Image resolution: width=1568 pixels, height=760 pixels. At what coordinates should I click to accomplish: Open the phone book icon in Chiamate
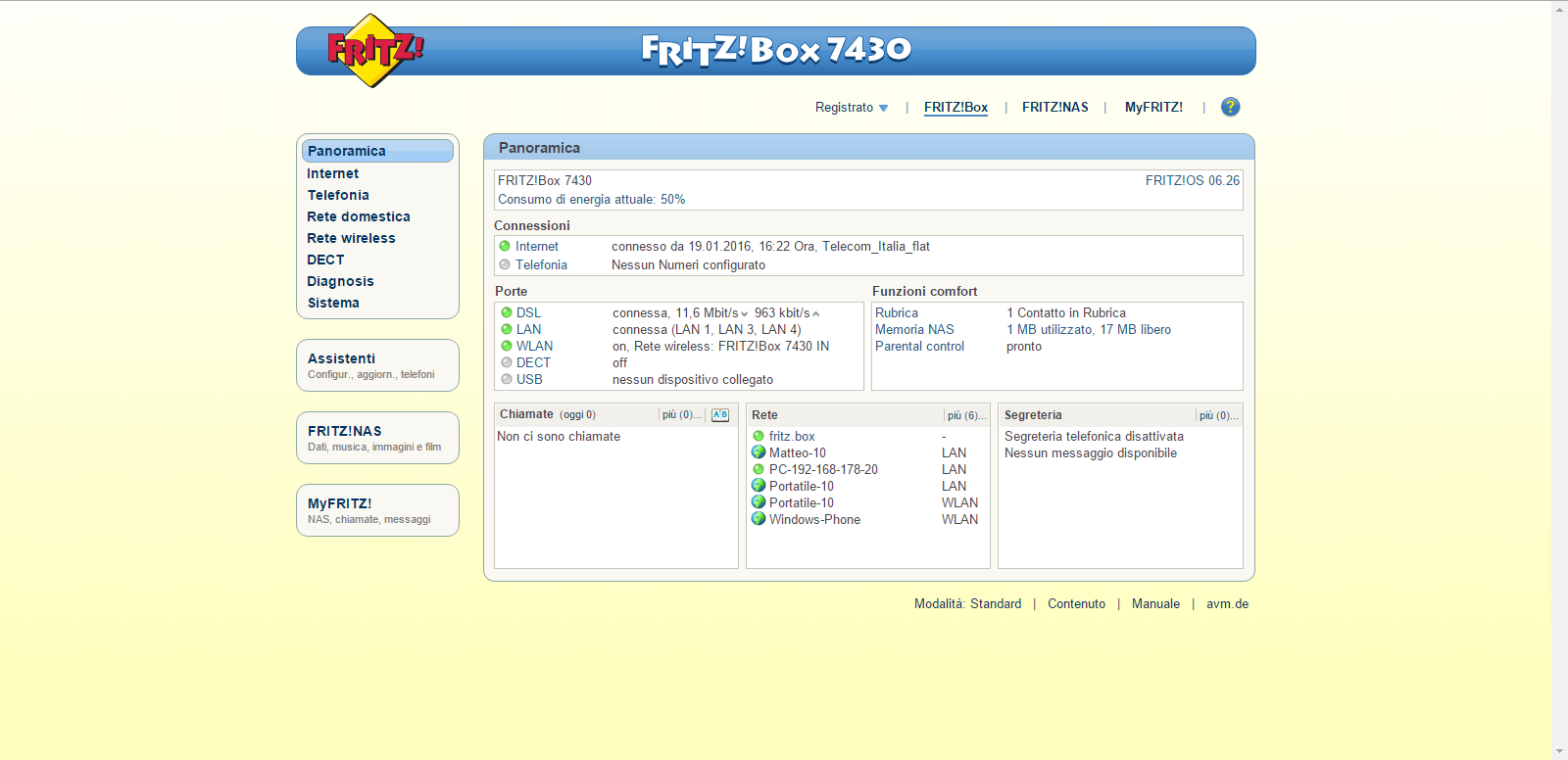(x=720, y=415)
